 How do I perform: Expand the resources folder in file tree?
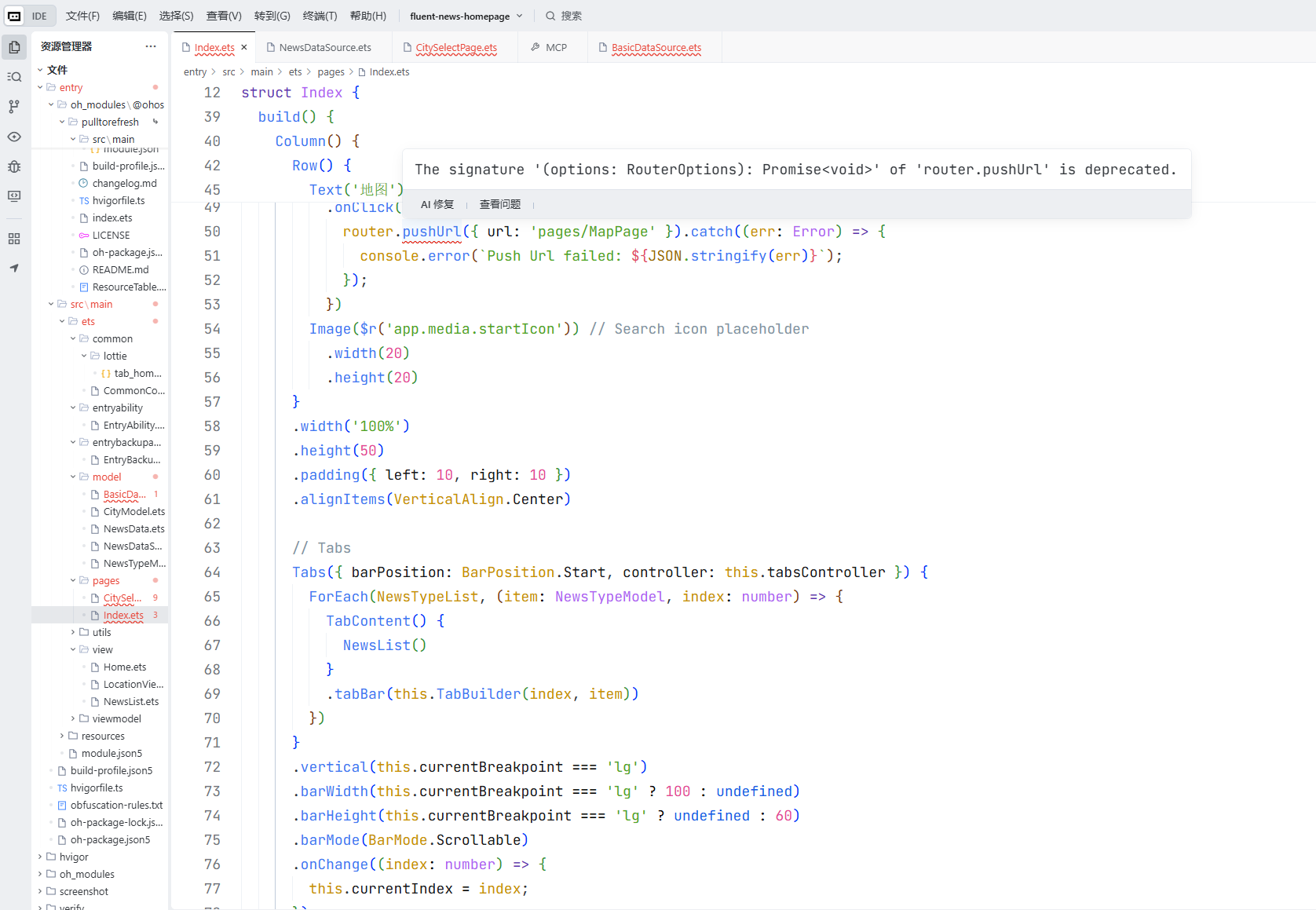click(x=62, y=736)
